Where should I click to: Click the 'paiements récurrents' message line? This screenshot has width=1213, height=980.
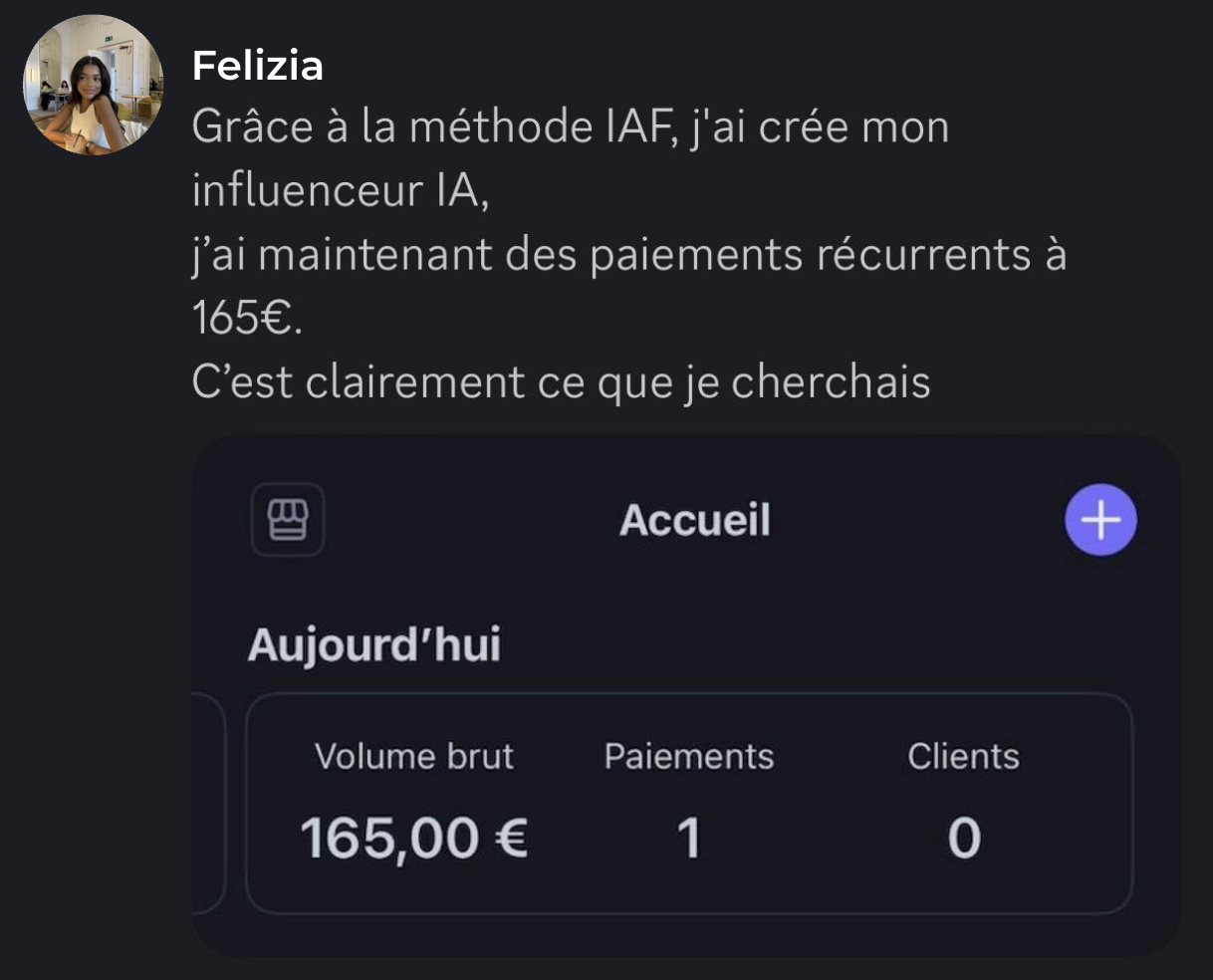[x=627, y=255]
